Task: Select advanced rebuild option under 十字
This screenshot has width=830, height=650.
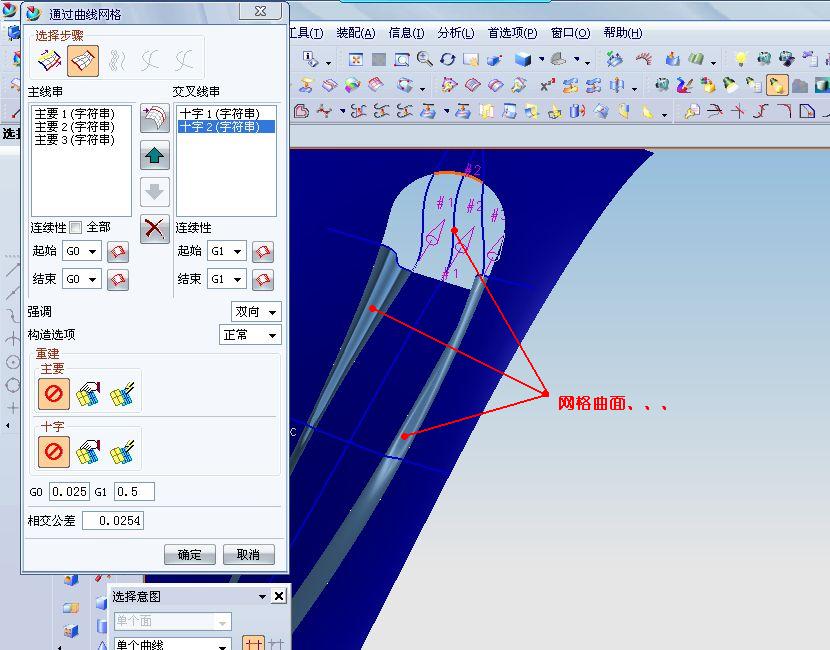Action: click(x=122, y=452)
